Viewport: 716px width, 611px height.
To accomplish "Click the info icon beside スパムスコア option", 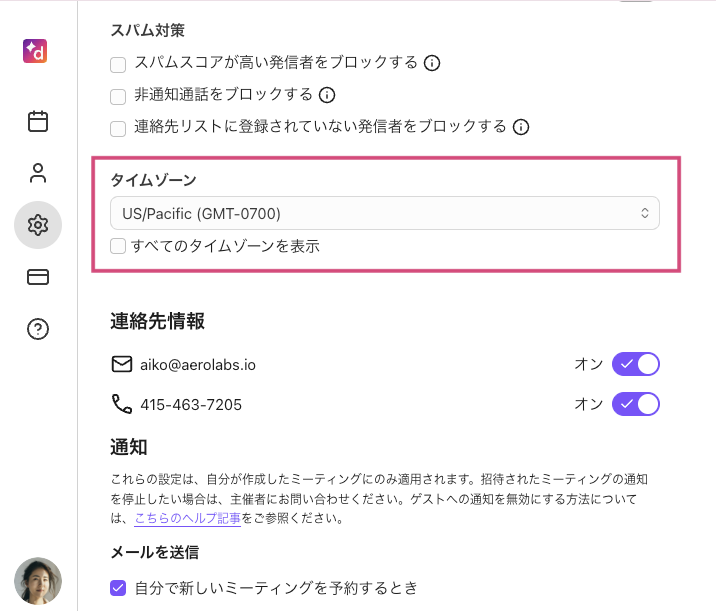I will (x=432, y=63).
